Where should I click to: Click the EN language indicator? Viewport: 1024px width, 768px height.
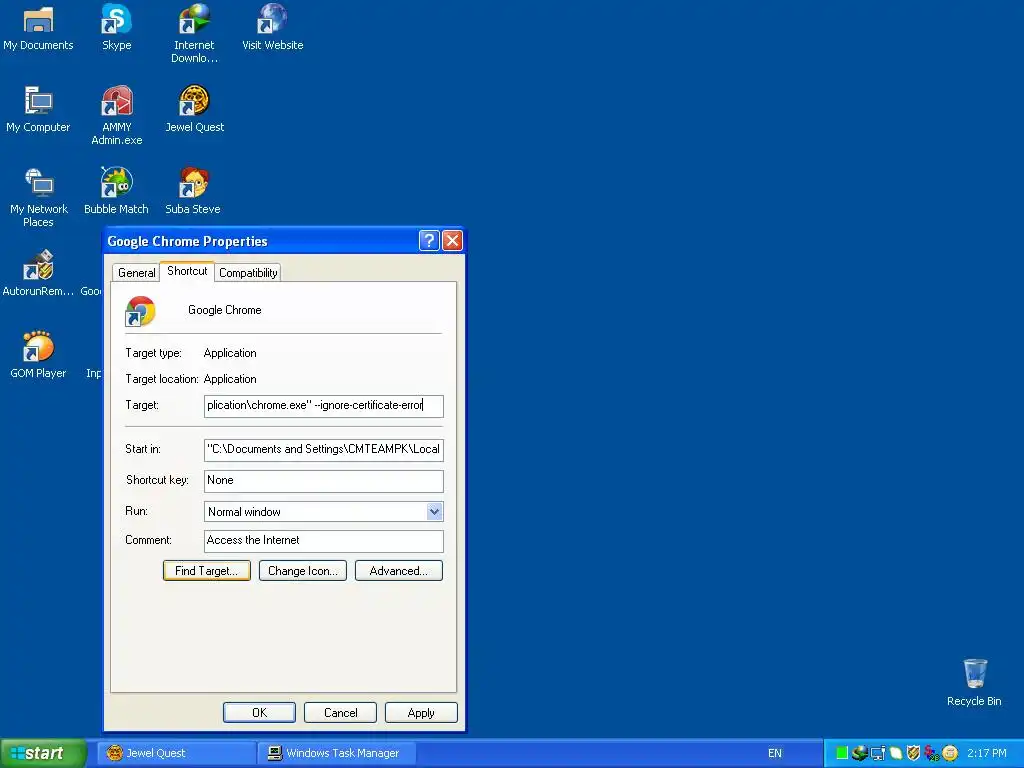point(775,753)
